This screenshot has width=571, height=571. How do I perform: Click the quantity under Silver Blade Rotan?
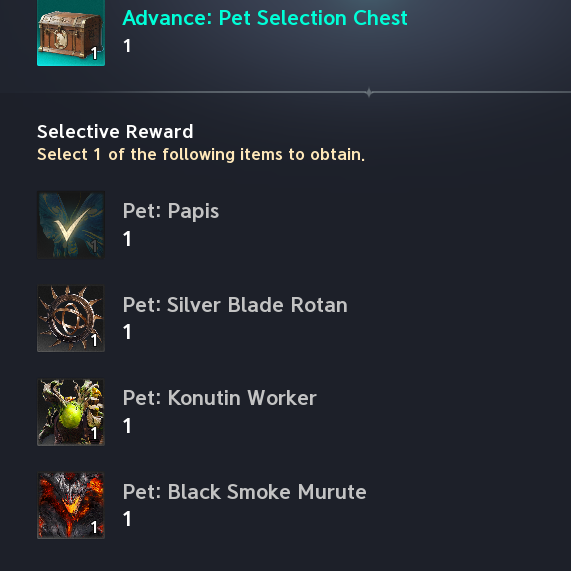click(127, 332)
